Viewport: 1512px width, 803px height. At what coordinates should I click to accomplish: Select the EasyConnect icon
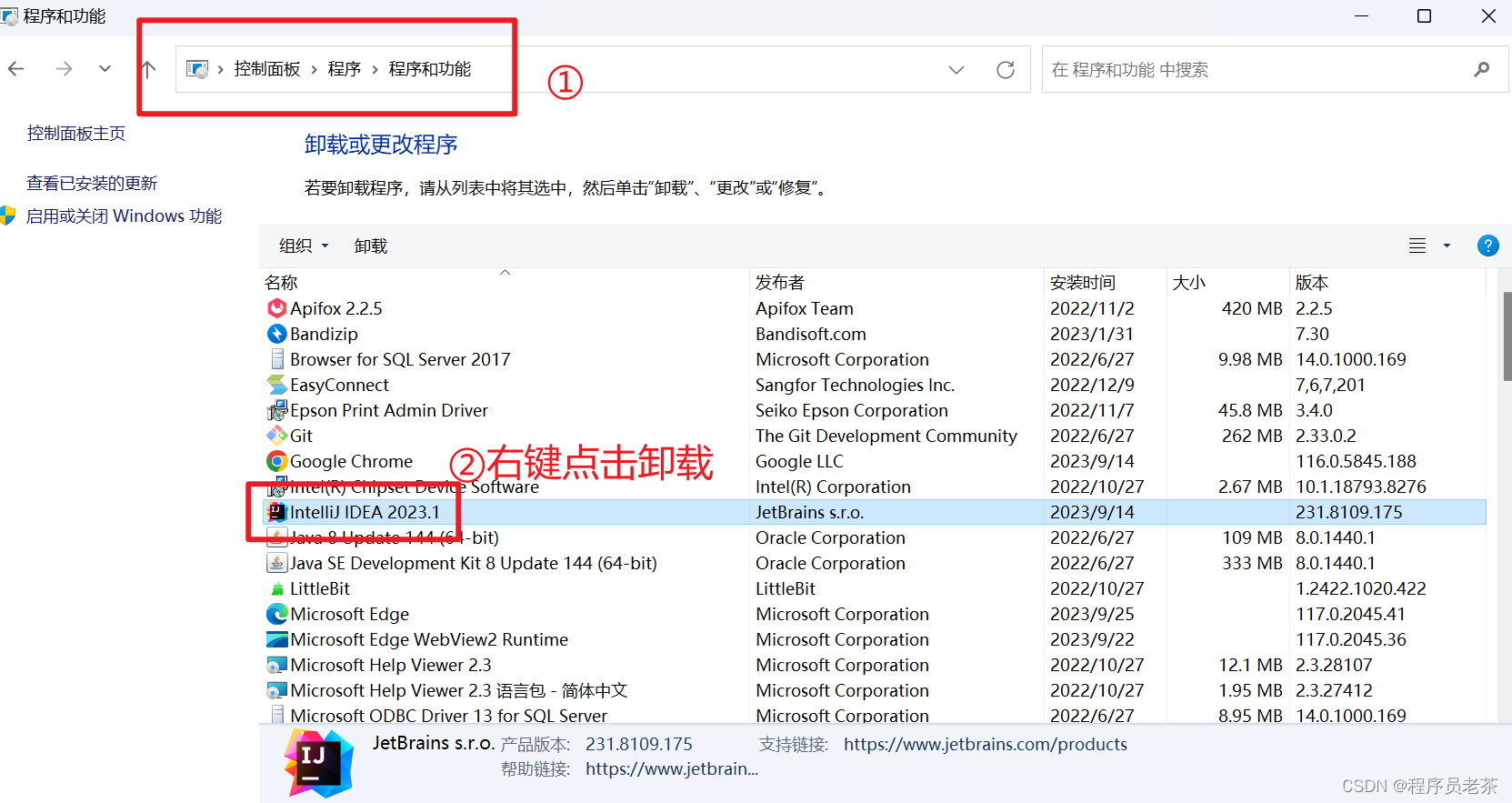coord(277,385)
